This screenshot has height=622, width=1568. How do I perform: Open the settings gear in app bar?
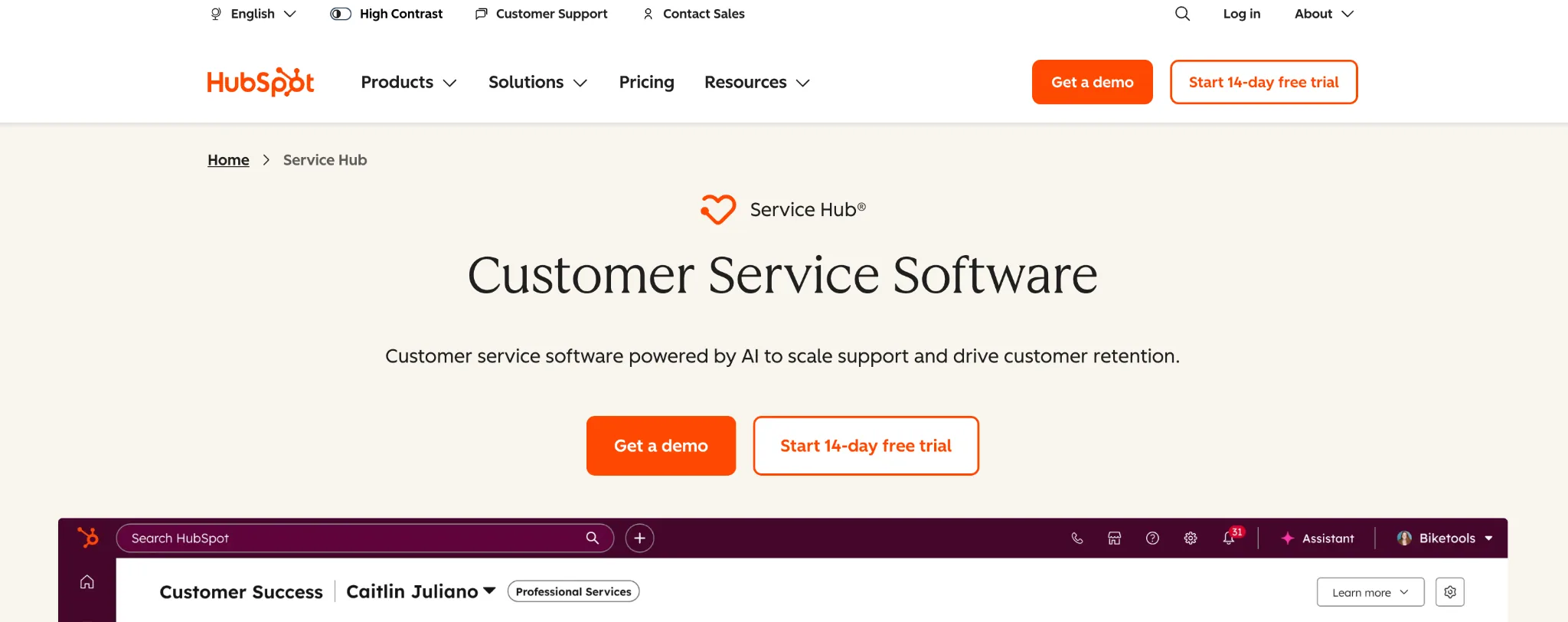(x=1191, y=538)
